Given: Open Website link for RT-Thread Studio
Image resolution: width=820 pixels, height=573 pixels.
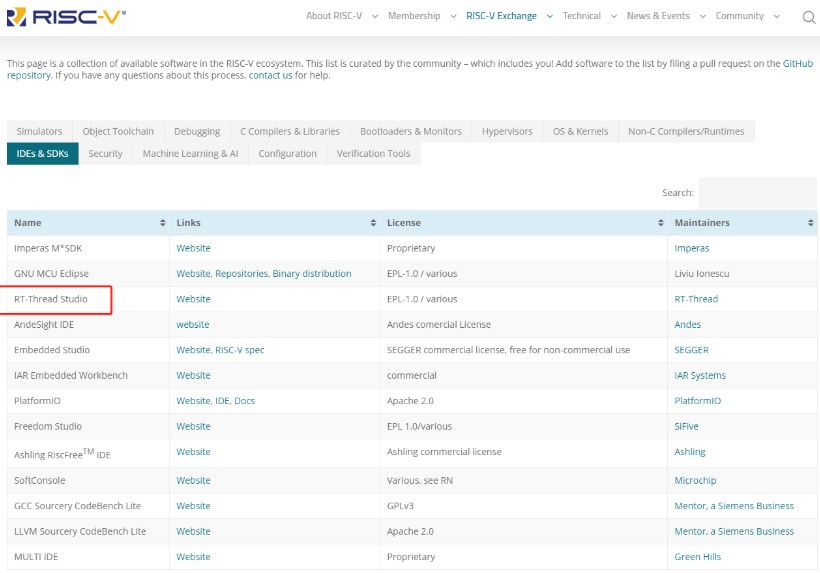Looking at the screenshot, I should (x=193, y=299).
